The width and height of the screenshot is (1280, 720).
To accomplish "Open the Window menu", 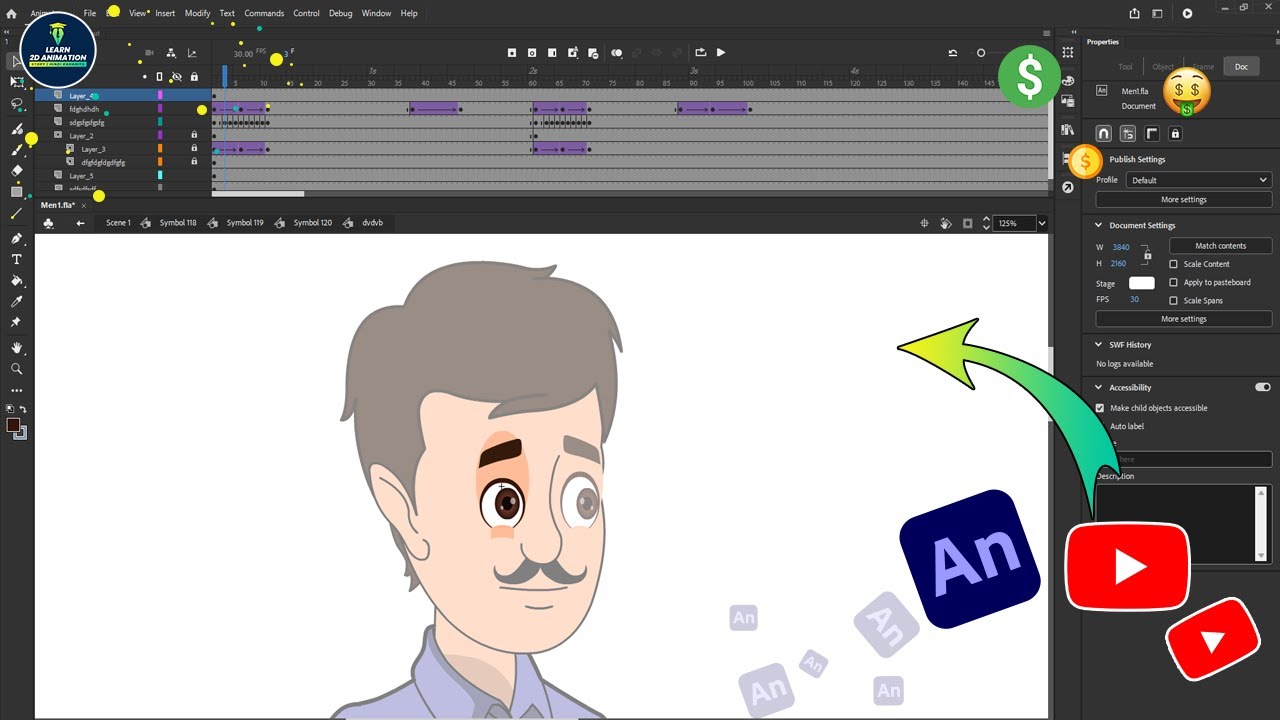I will (376, 13).
